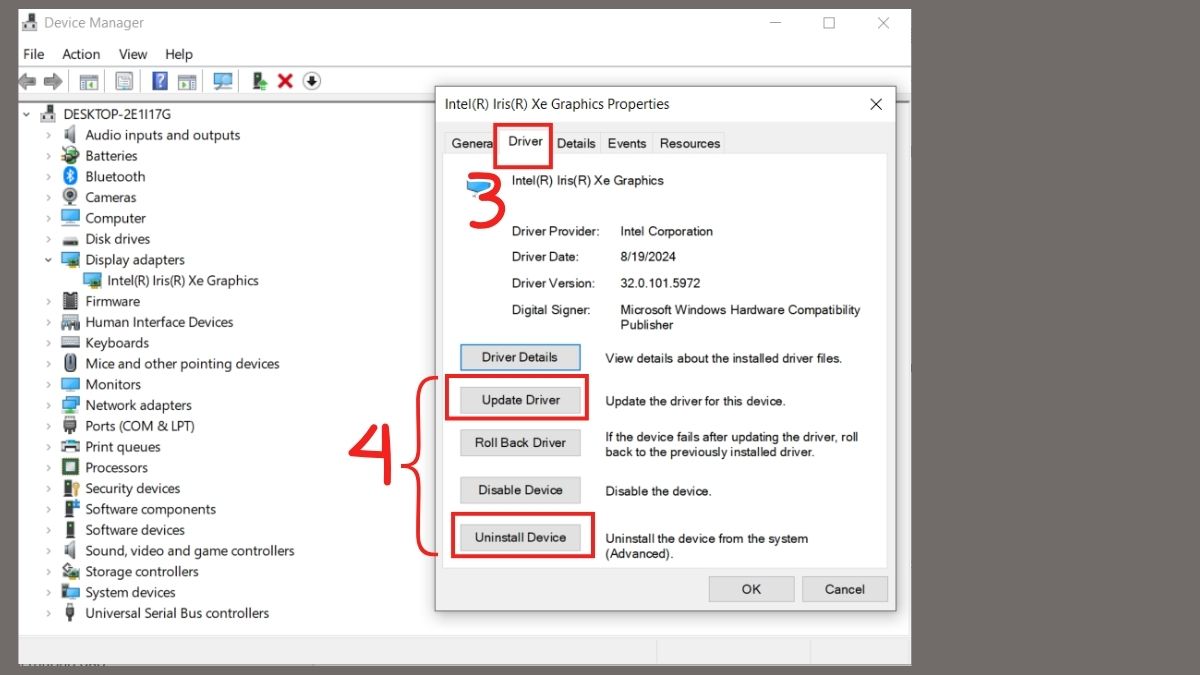Viewport: 1200px width, 675px height.
Task: Click the back navigation arrow icon
Action: click(26, 81)
